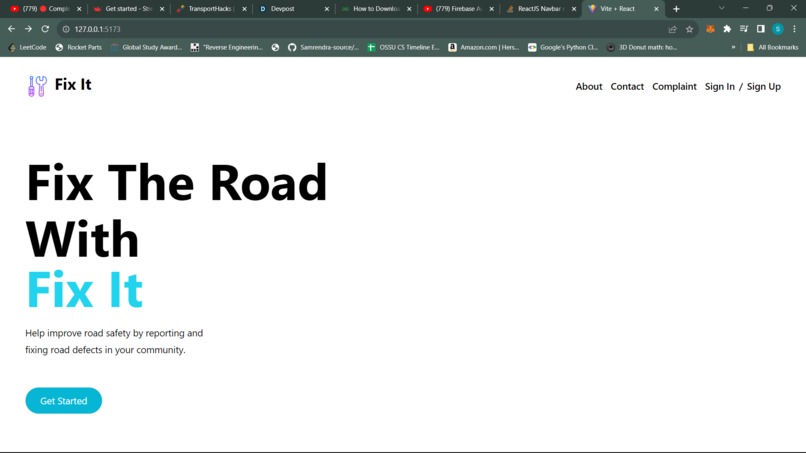This screenshot has height=453, width=806.
Task: Close the Vite + React tab
Action: 656,9
